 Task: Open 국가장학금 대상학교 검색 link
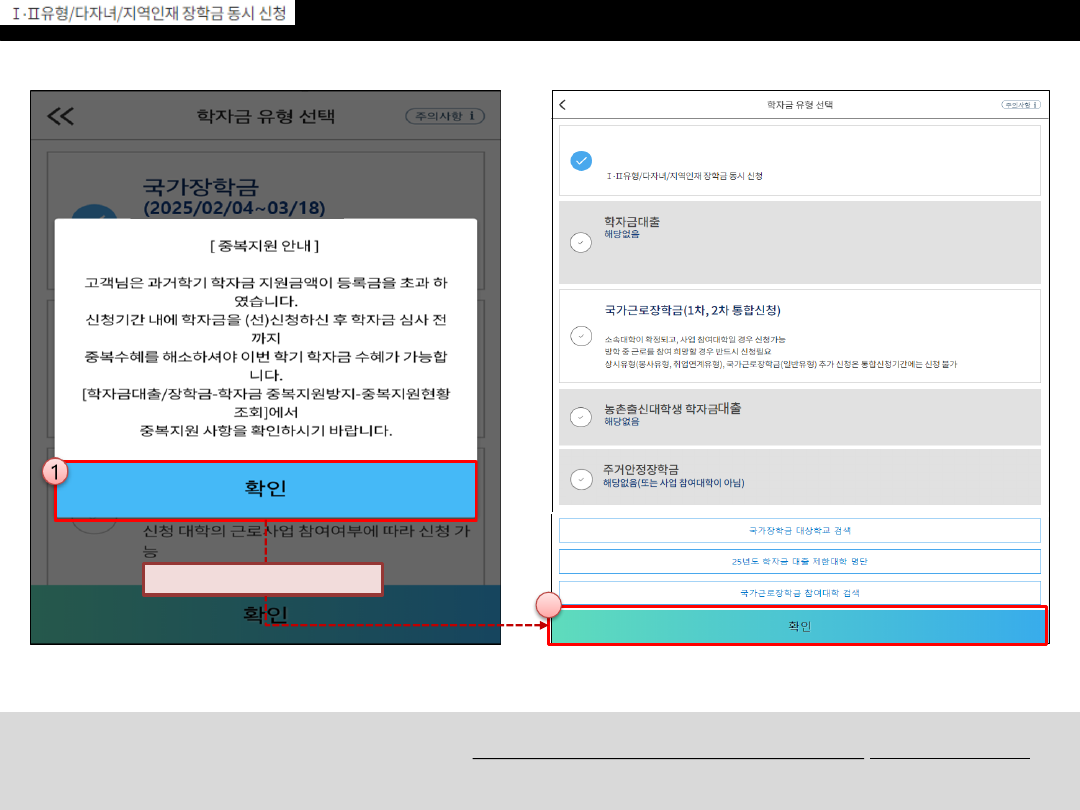tap(799, 530)
